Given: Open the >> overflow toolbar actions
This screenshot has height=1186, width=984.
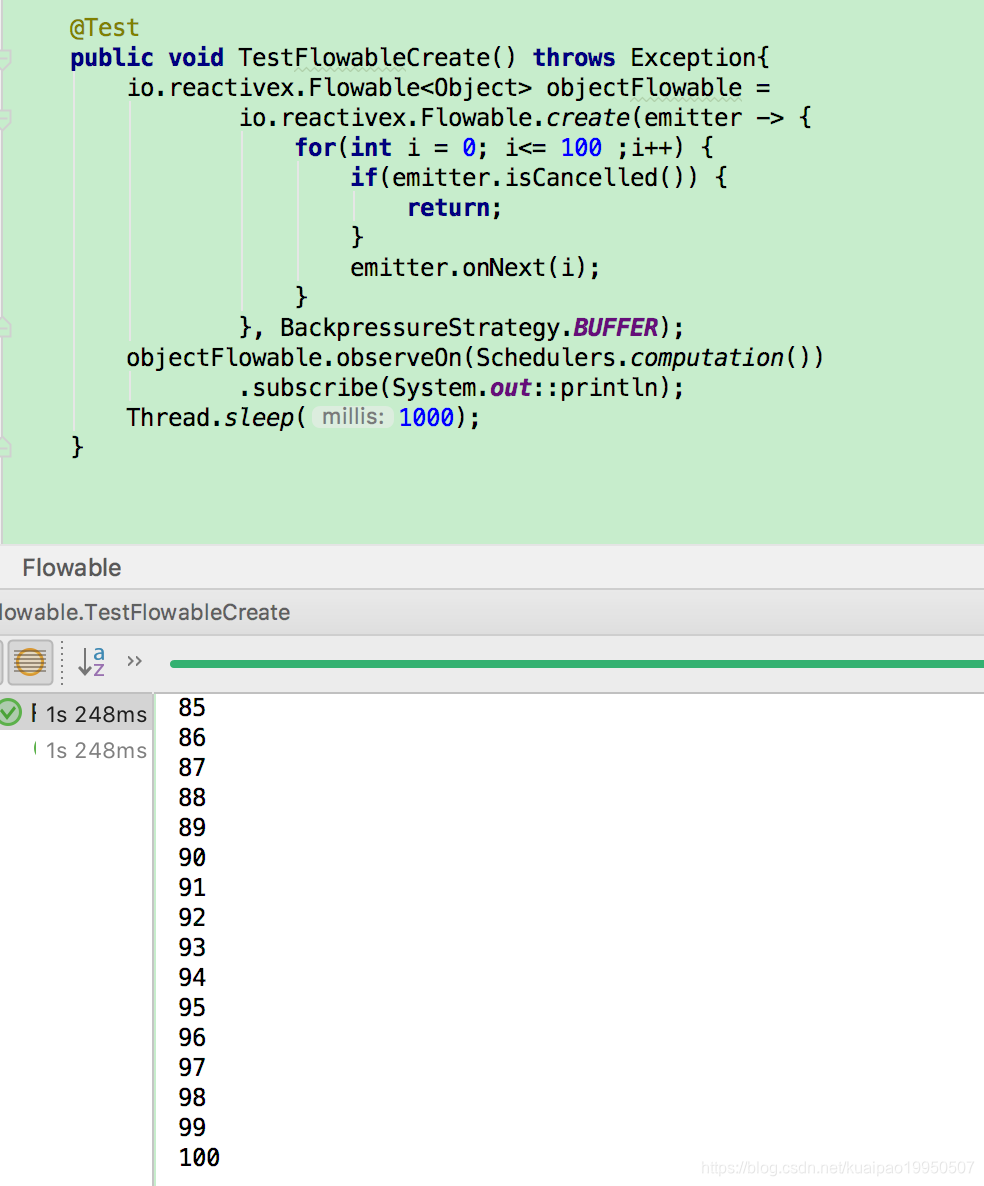Looking at the screenshot, I should coord(134,661).
